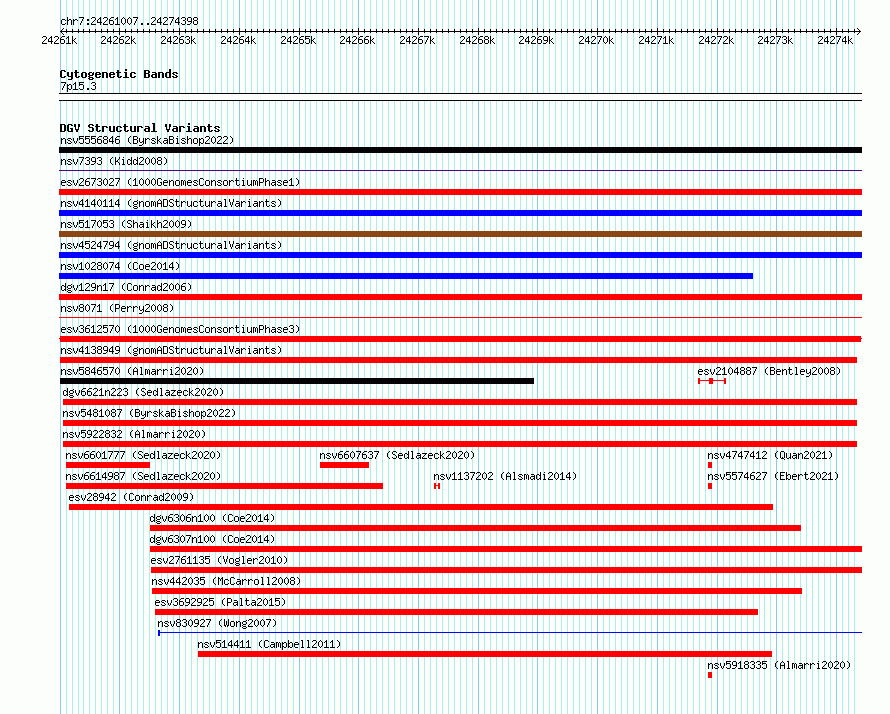The image size is (890, 714).
Task: Open esv3612570 (1000GenomesConsortiumPhase3) variant label
Action: coord(180,329)
